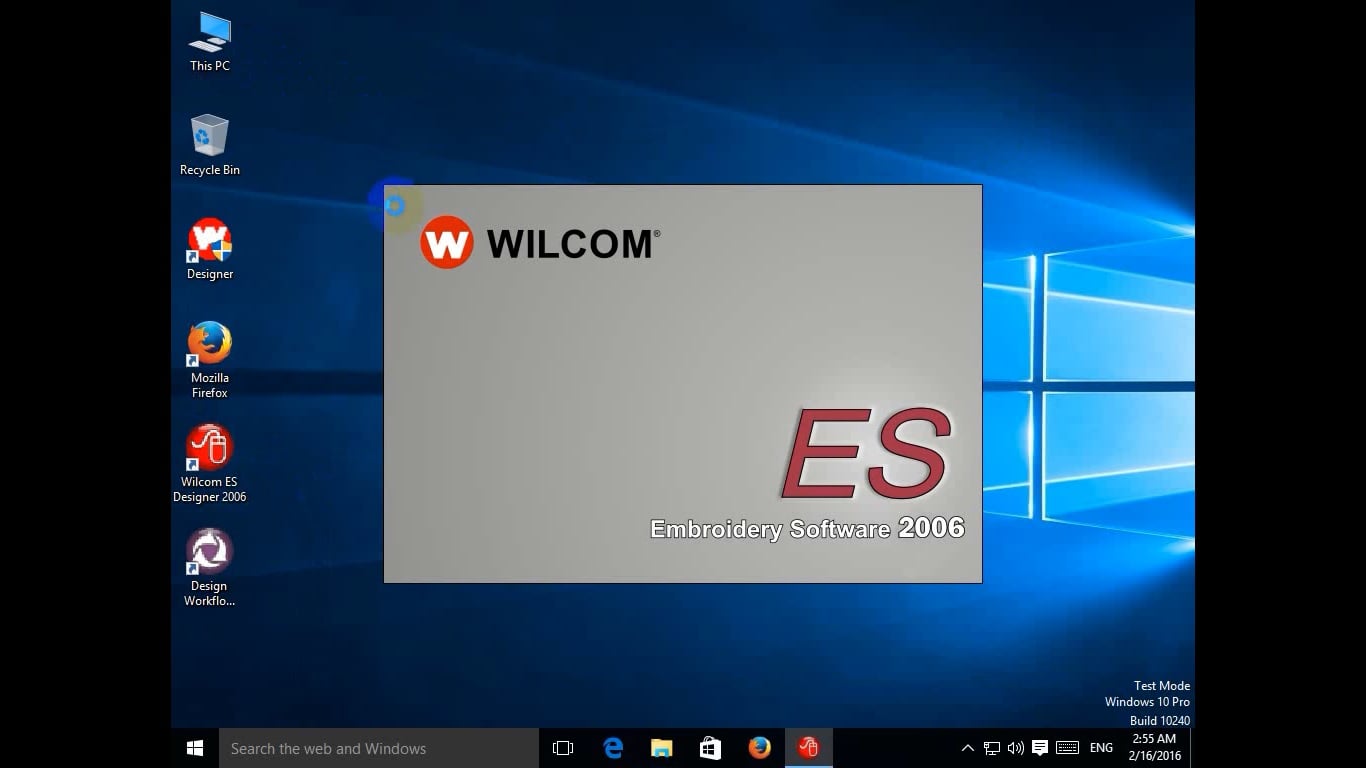Click the Show desktop strip at the taskbar's end
Screen dimensions: 1366x768
tap(1192, 748)
